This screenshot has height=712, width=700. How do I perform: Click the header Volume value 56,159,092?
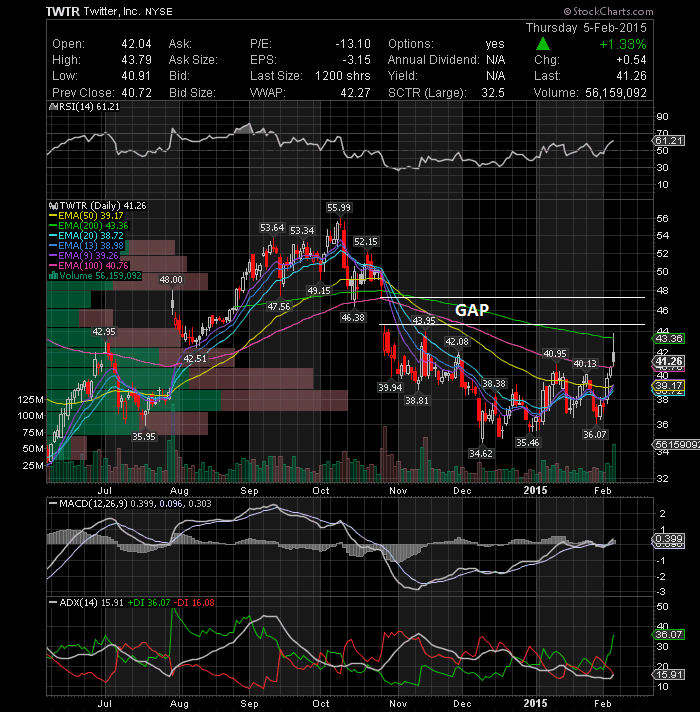616,93
